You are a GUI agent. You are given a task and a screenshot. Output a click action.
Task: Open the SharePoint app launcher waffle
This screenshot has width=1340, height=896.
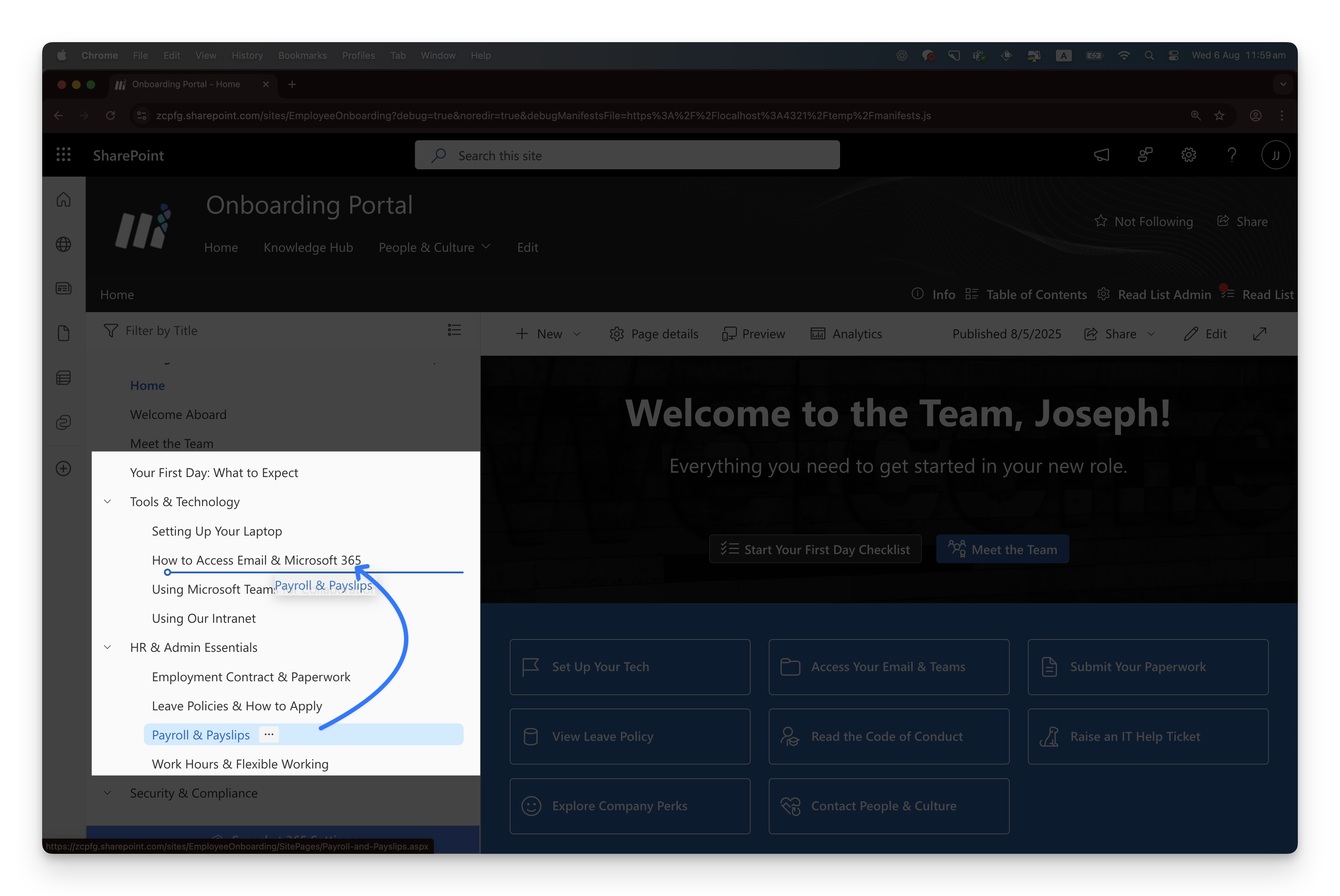click(64, 155)
